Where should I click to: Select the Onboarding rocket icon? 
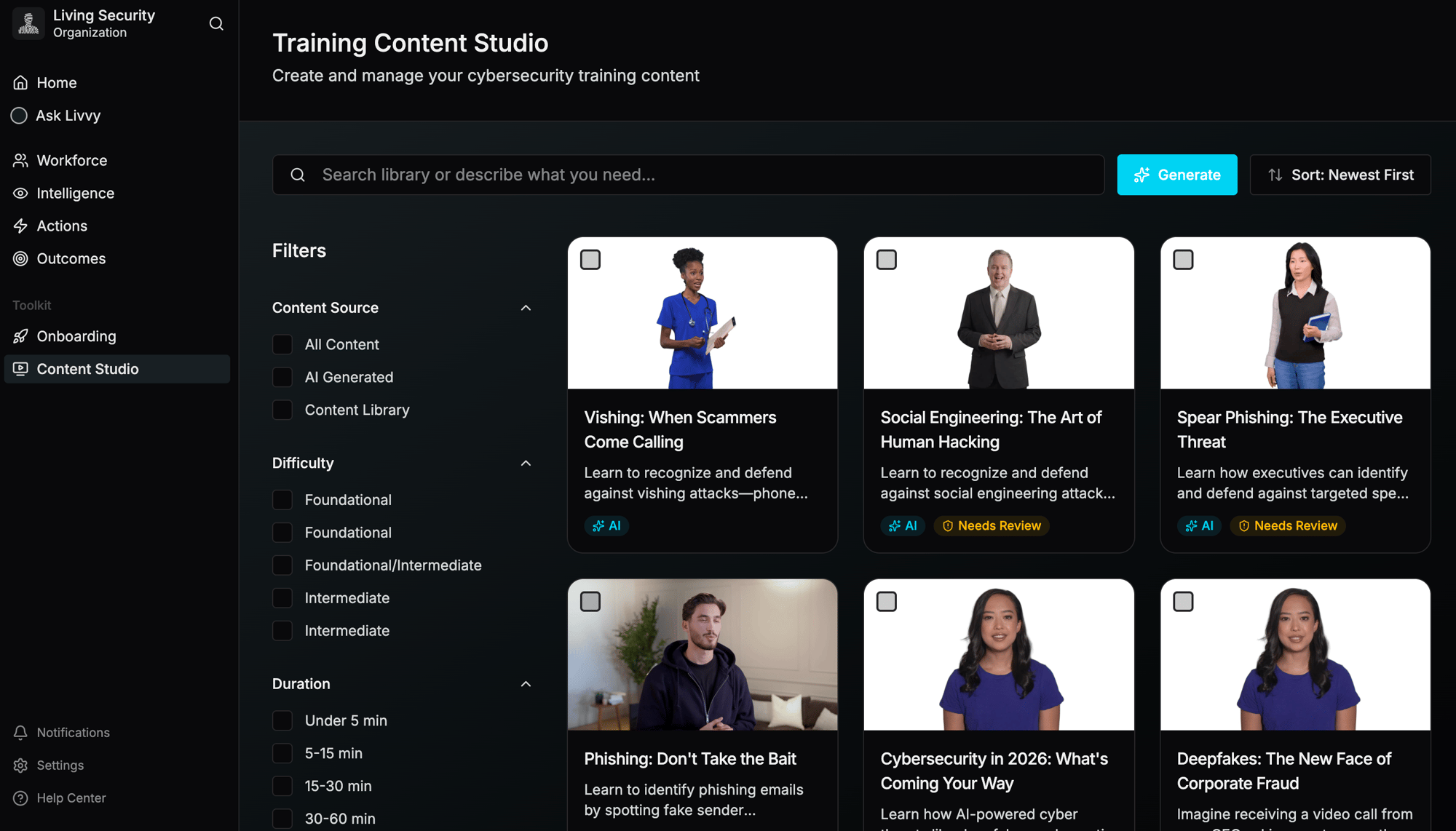click(x=20, y=336)
